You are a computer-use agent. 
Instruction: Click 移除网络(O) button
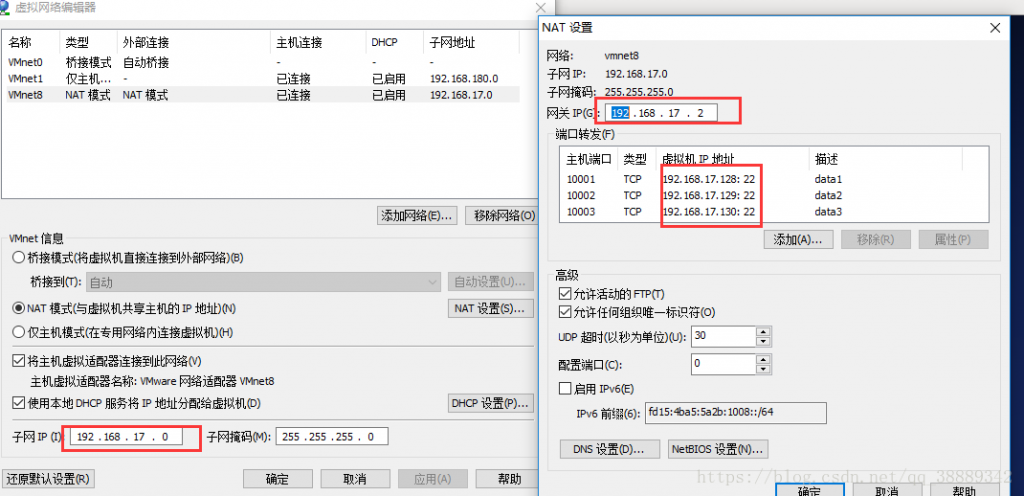coord(502,216)
